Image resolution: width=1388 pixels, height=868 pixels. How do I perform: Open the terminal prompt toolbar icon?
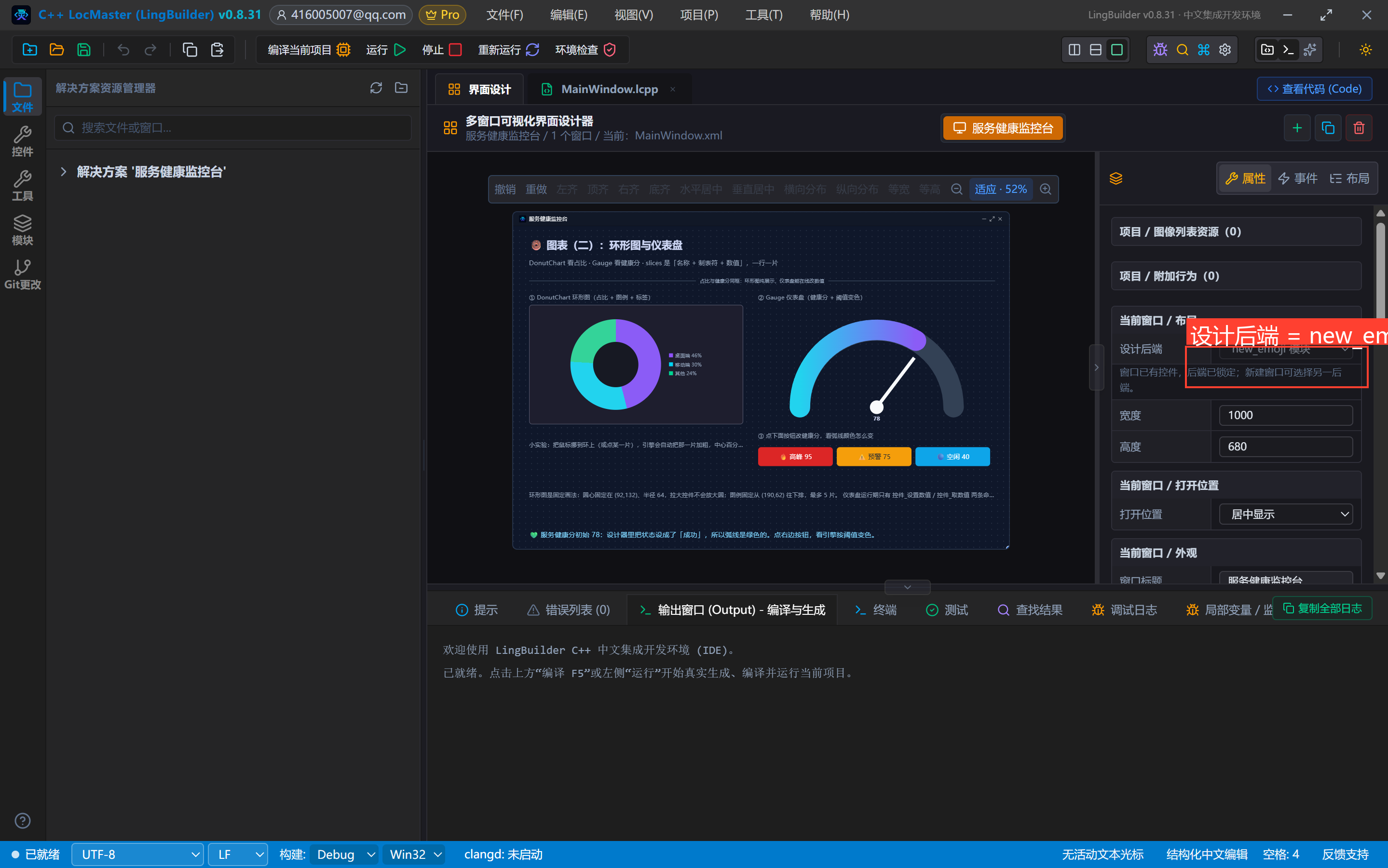pyautogui.click(x=1288, y=50)
